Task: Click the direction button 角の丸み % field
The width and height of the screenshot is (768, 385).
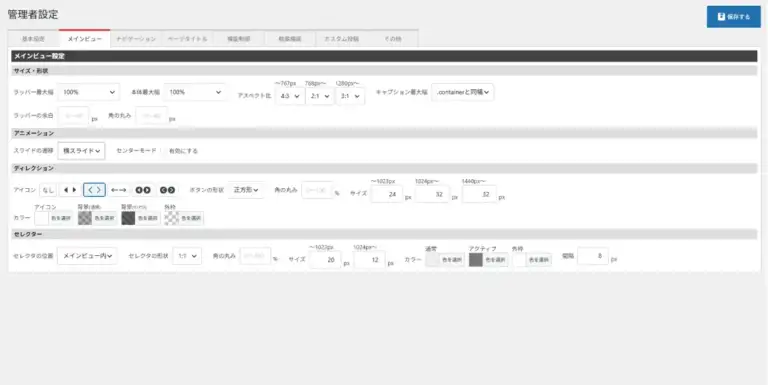Action: click(317, 190)
